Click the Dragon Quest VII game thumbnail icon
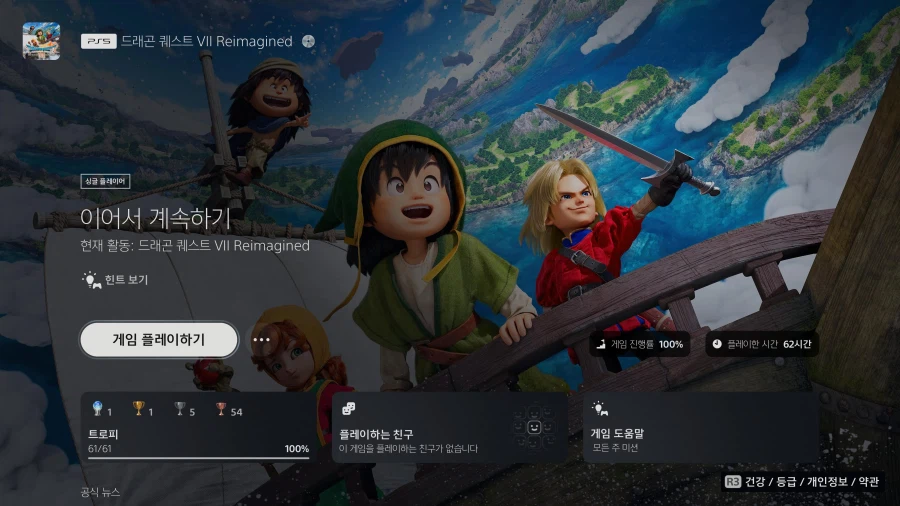 point(41,41)
